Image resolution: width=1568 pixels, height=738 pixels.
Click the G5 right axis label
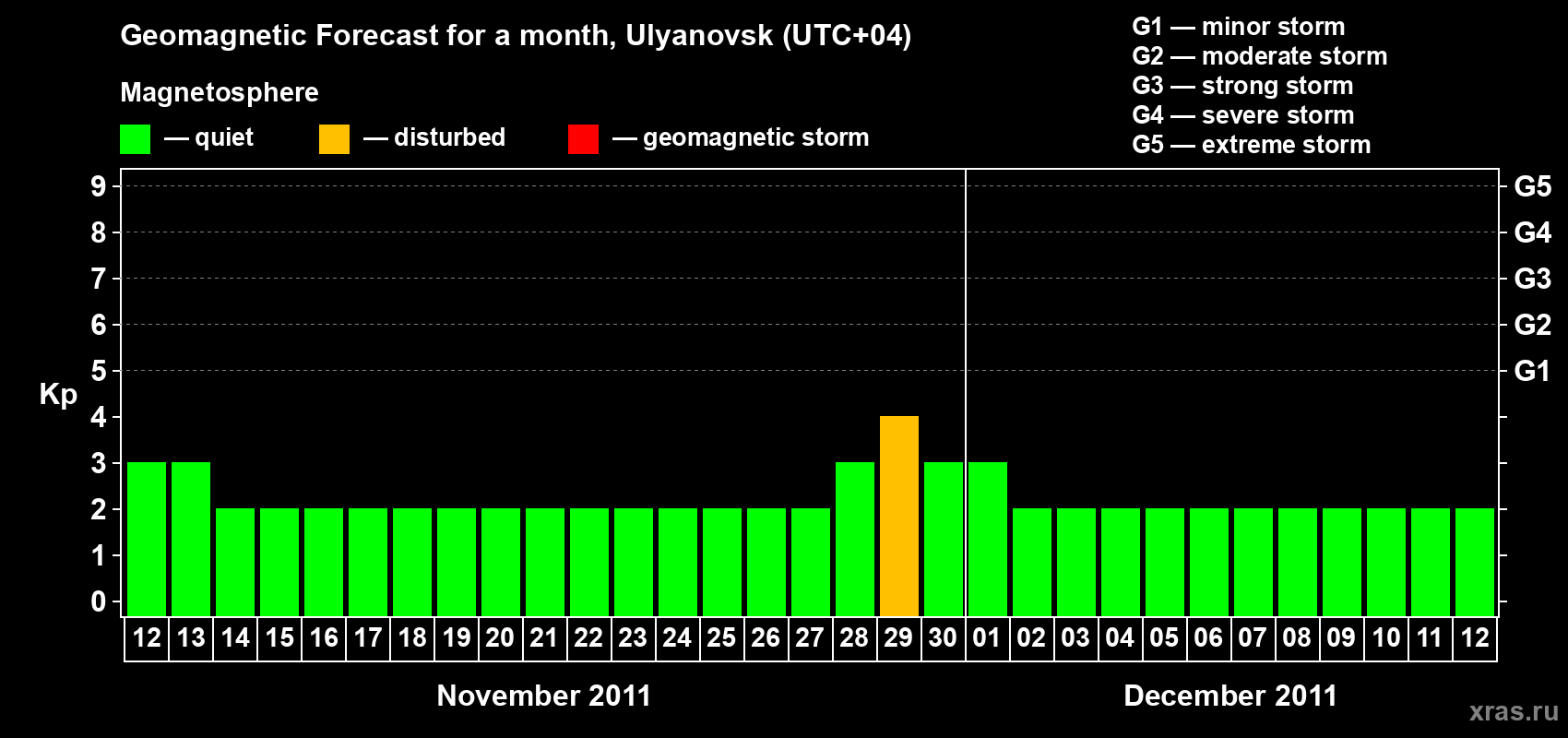1533,186
